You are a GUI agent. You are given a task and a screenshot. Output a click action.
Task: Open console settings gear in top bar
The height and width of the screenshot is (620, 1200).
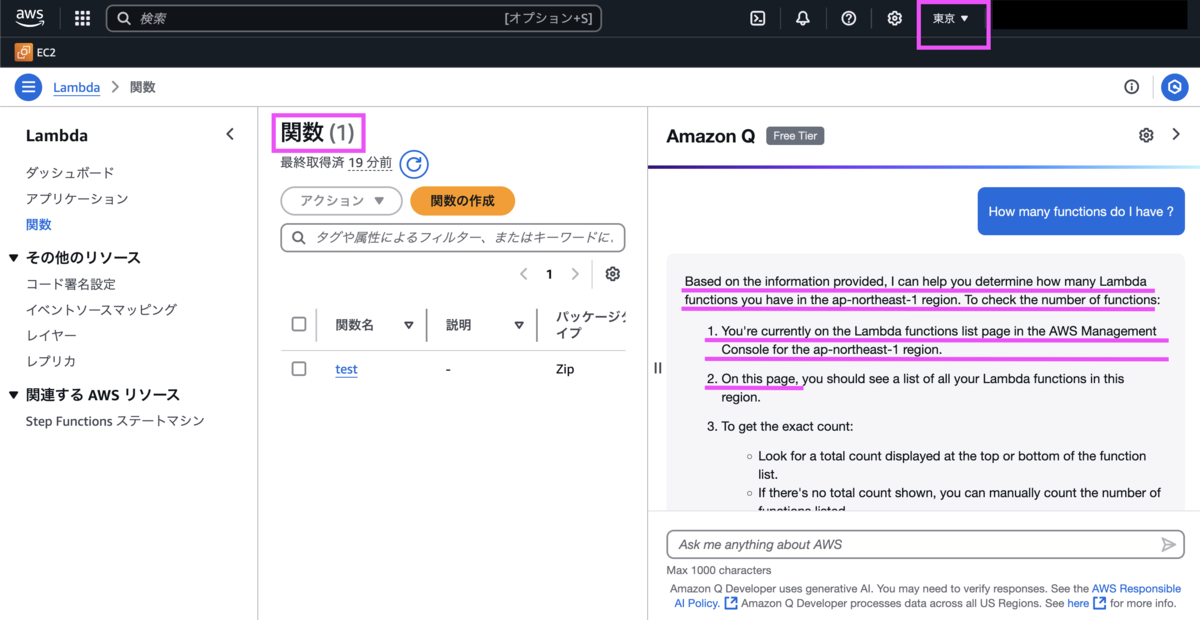click(895, 18)
